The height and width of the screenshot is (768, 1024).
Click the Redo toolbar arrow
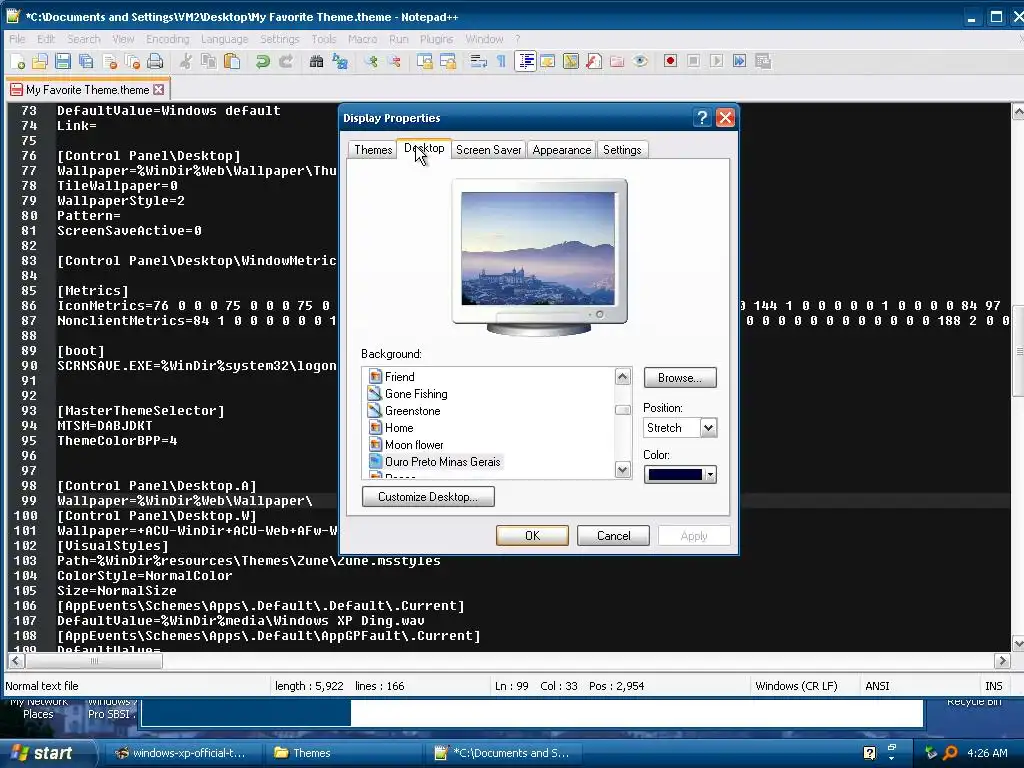(286, 61)
